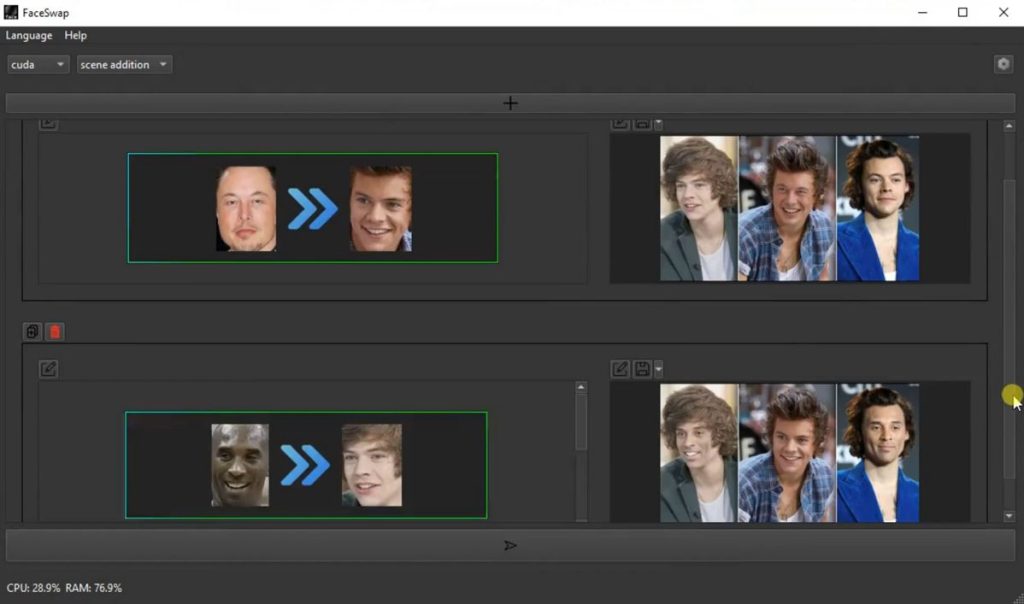Save the lower result image
Image resolution: width=1024 pixels, height=604 pixels.
pos(642,369)
